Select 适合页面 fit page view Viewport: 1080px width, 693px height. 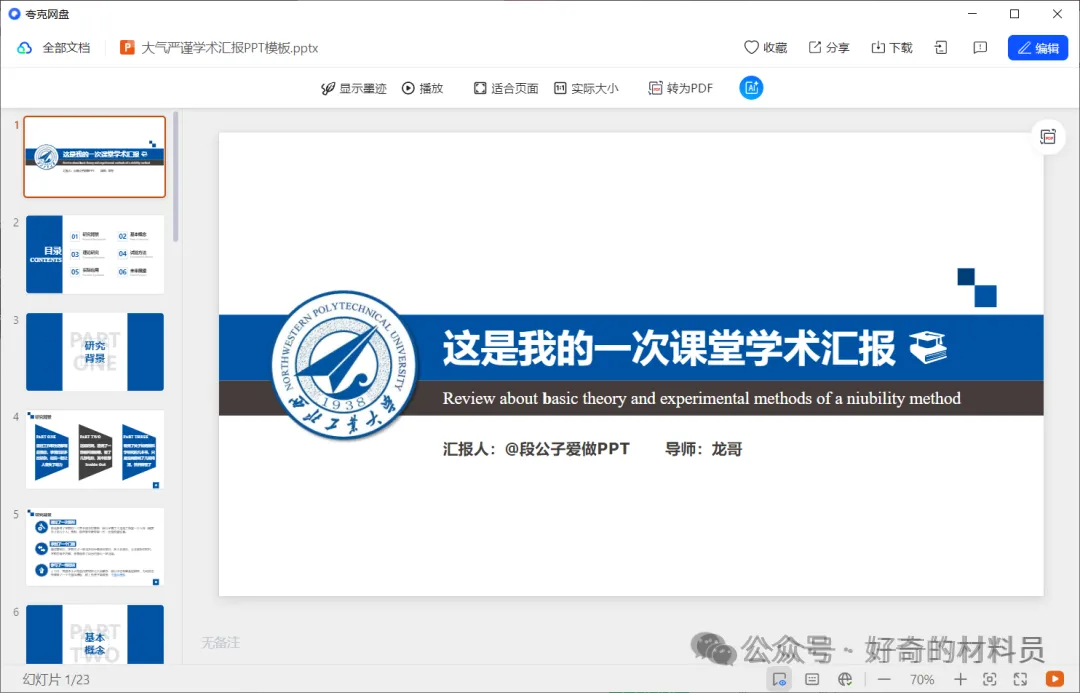point(506,88)
